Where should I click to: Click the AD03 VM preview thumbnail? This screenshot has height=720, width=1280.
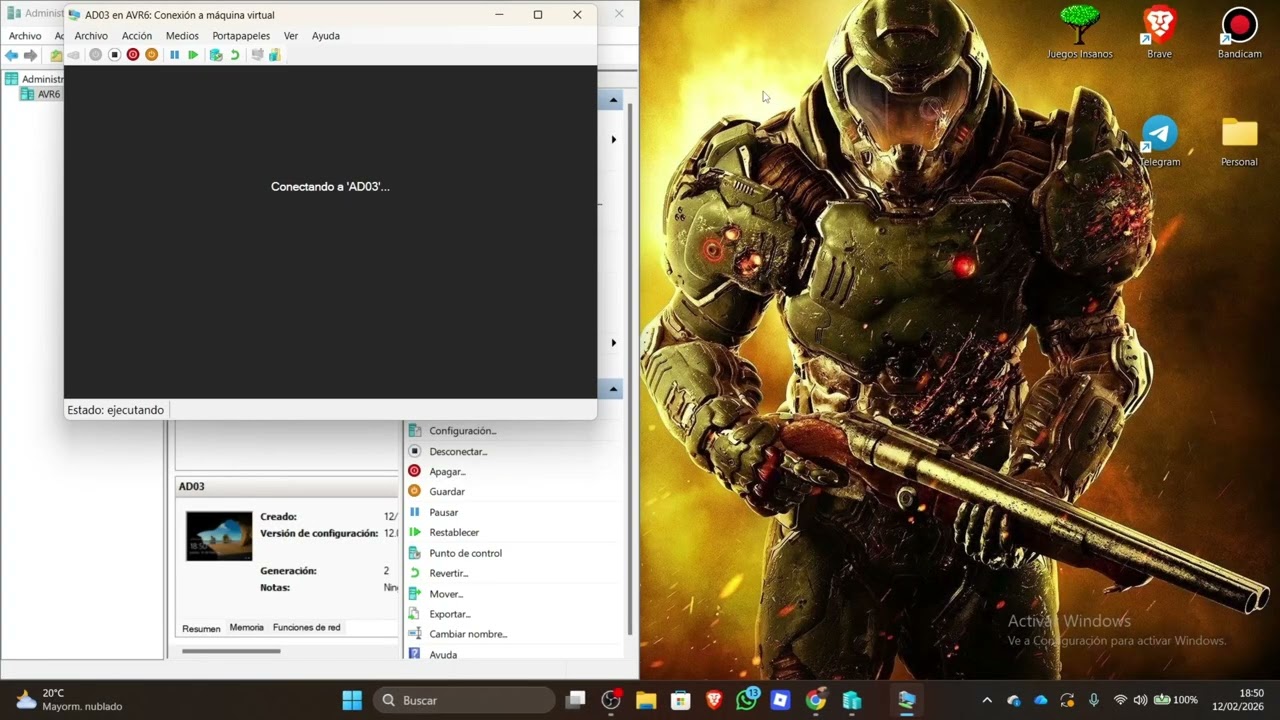click(219, 537)
